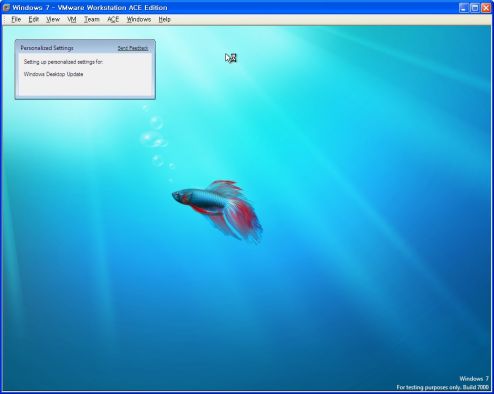Close the VMware Workstation window
494x394 pixels.
tap(486, 7)
